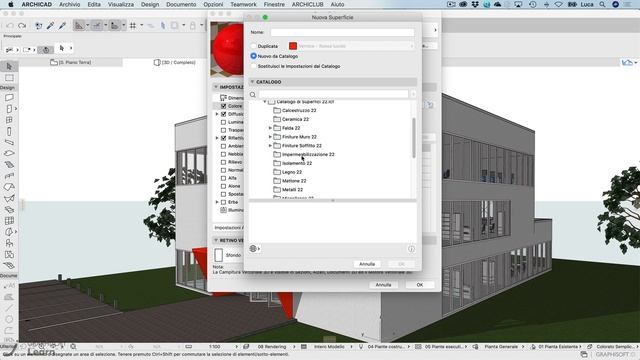
Task: Open the Teamwork menu
Action: pos(243,4)
